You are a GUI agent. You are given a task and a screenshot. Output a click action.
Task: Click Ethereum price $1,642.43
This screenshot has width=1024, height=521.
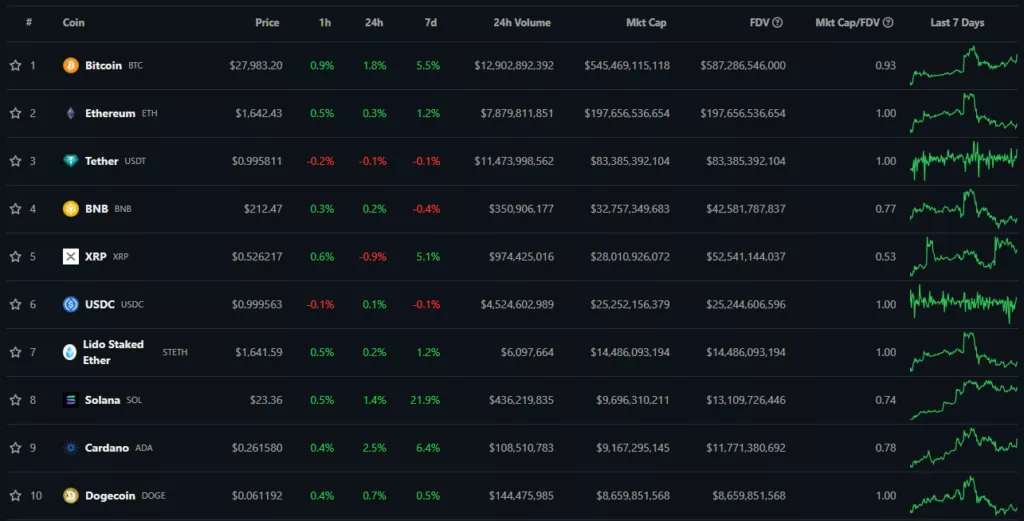[x=259, y=113]
